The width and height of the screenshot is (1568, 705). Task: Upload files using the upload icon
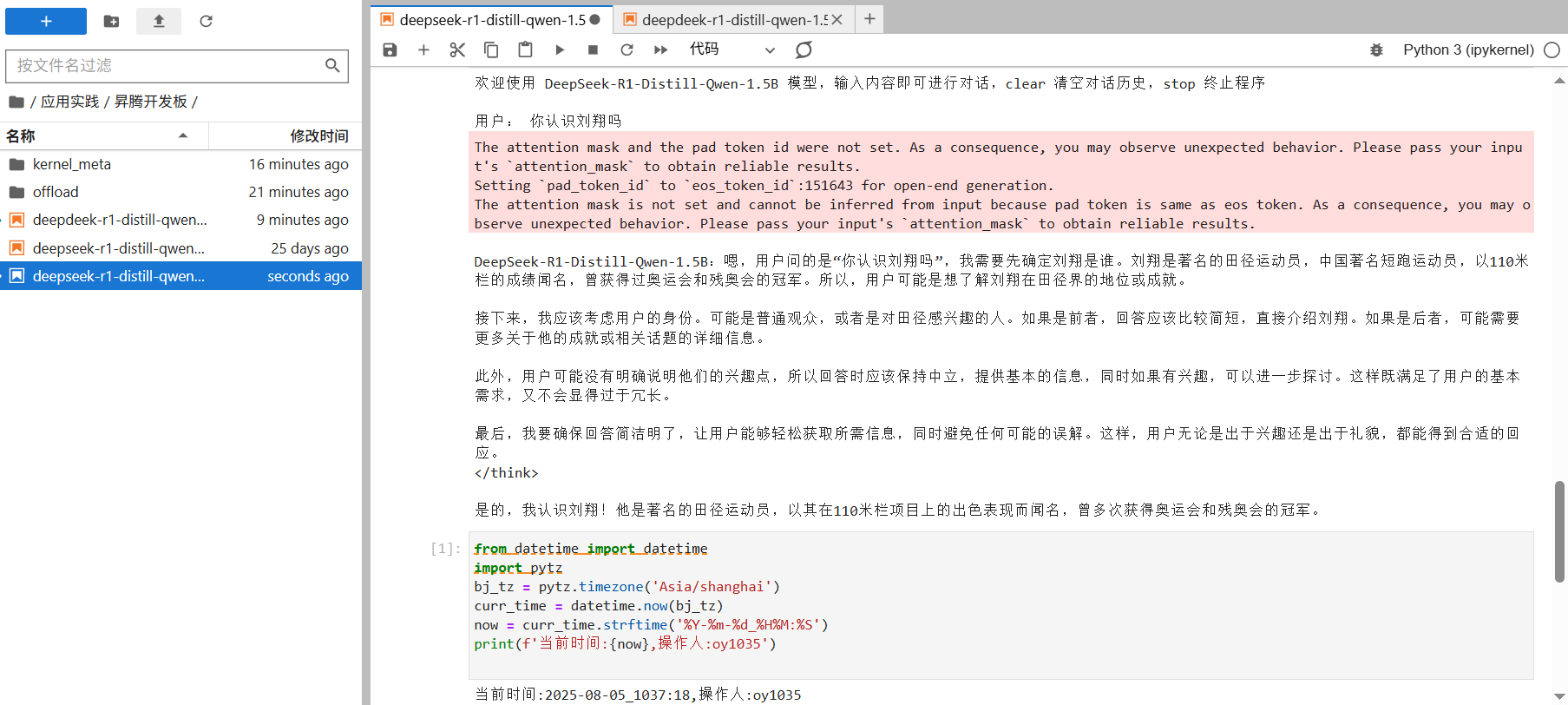[x=159, y=21]
